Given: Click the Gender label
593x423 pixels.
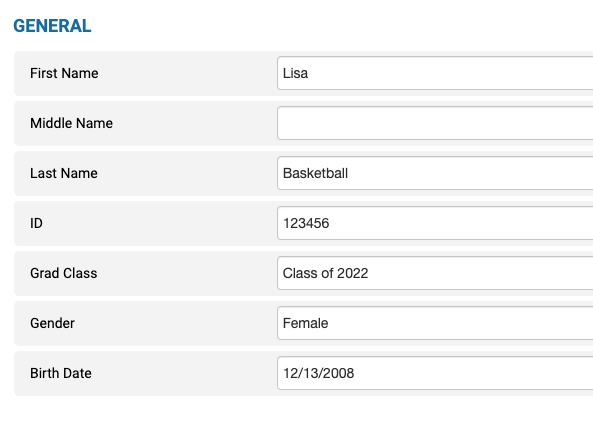Looking at the screenshot, I should tap(53, 323).
